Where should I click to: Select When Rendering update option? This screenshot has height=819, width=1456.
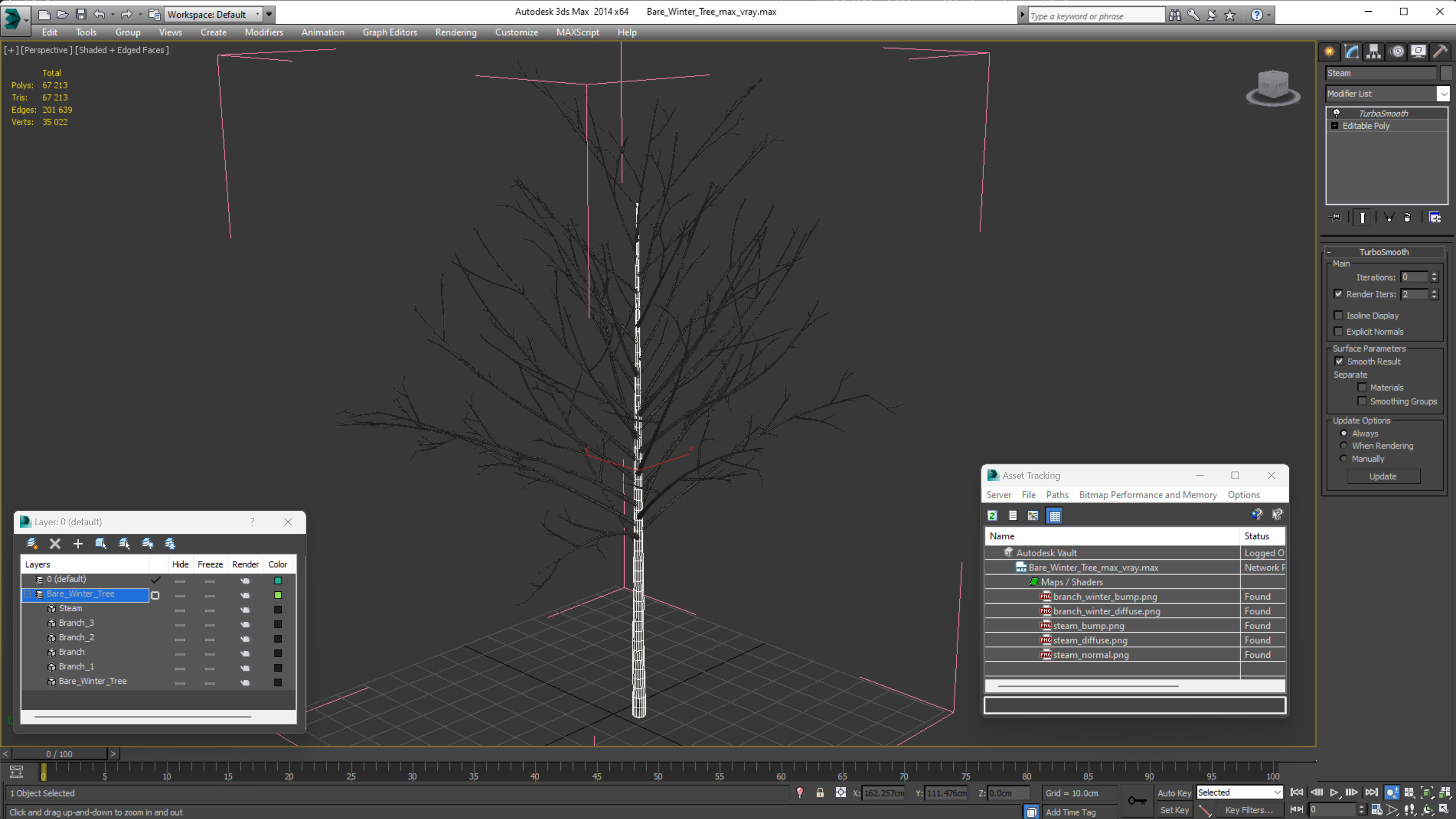pos(1344,446)
